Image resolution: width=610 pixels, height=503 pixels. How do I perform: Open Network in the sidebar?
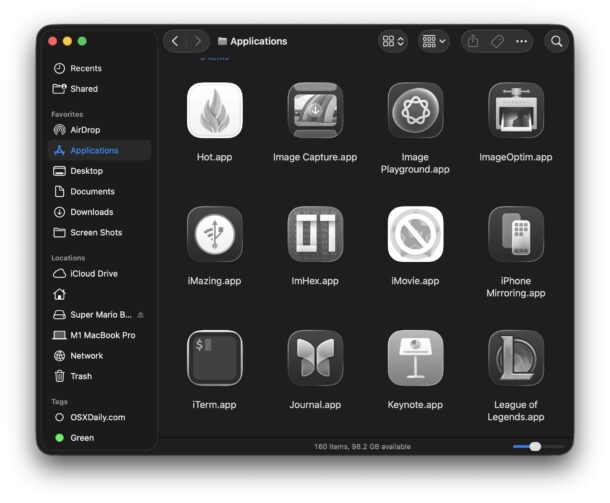(99, 356)
